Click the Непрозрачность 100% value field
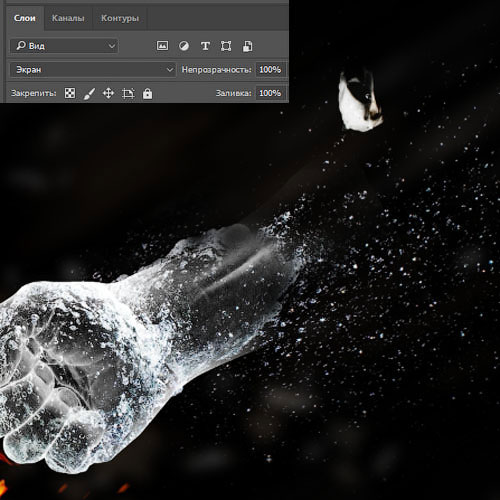 point(270,70)
